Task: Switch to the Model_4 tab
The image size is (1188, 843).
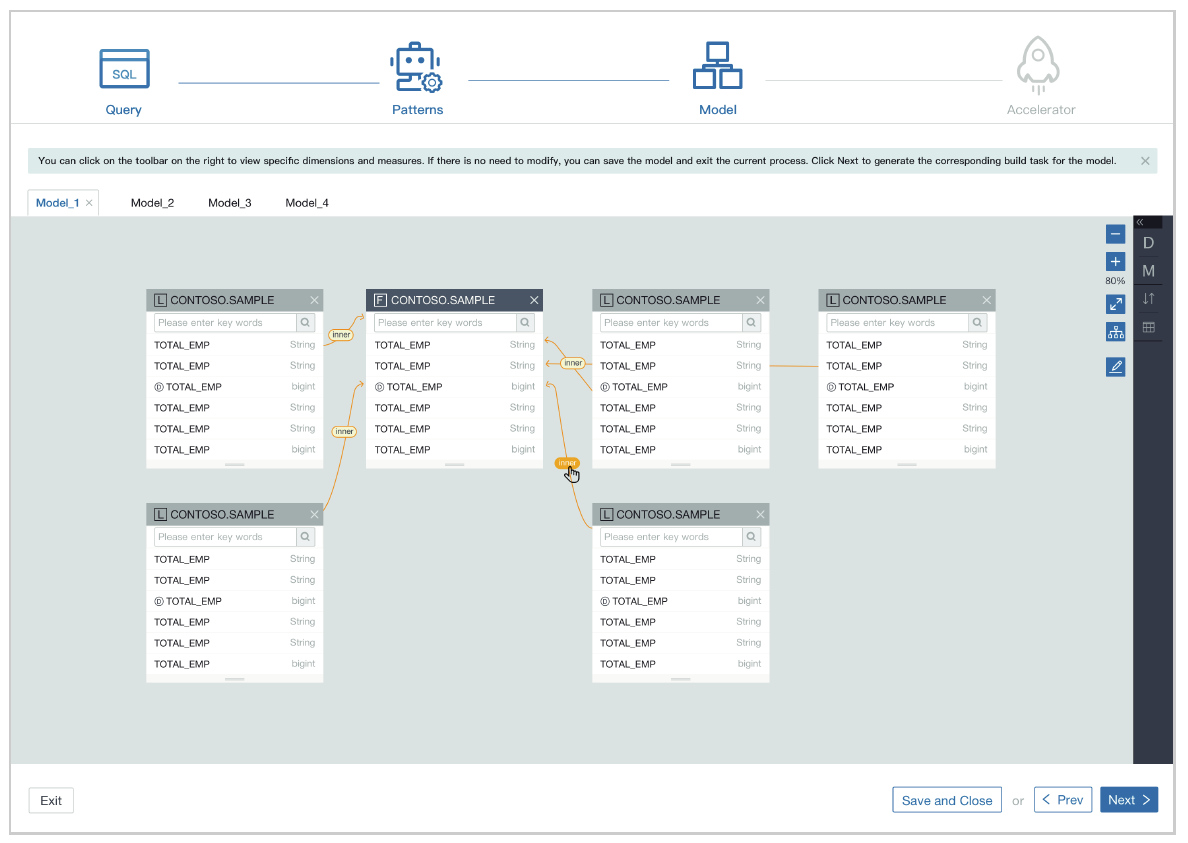Action: pyautogui.click(x=307, y=203)
